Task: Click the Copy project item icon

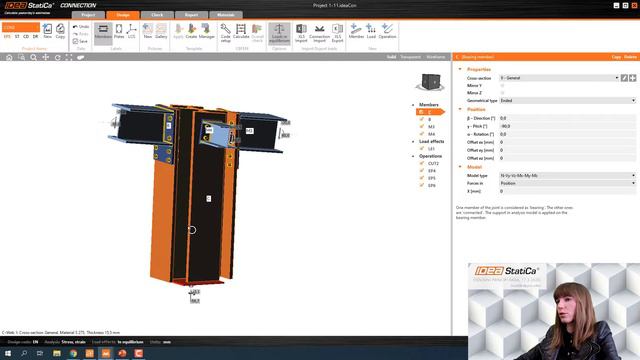Action: pos(60,31)
